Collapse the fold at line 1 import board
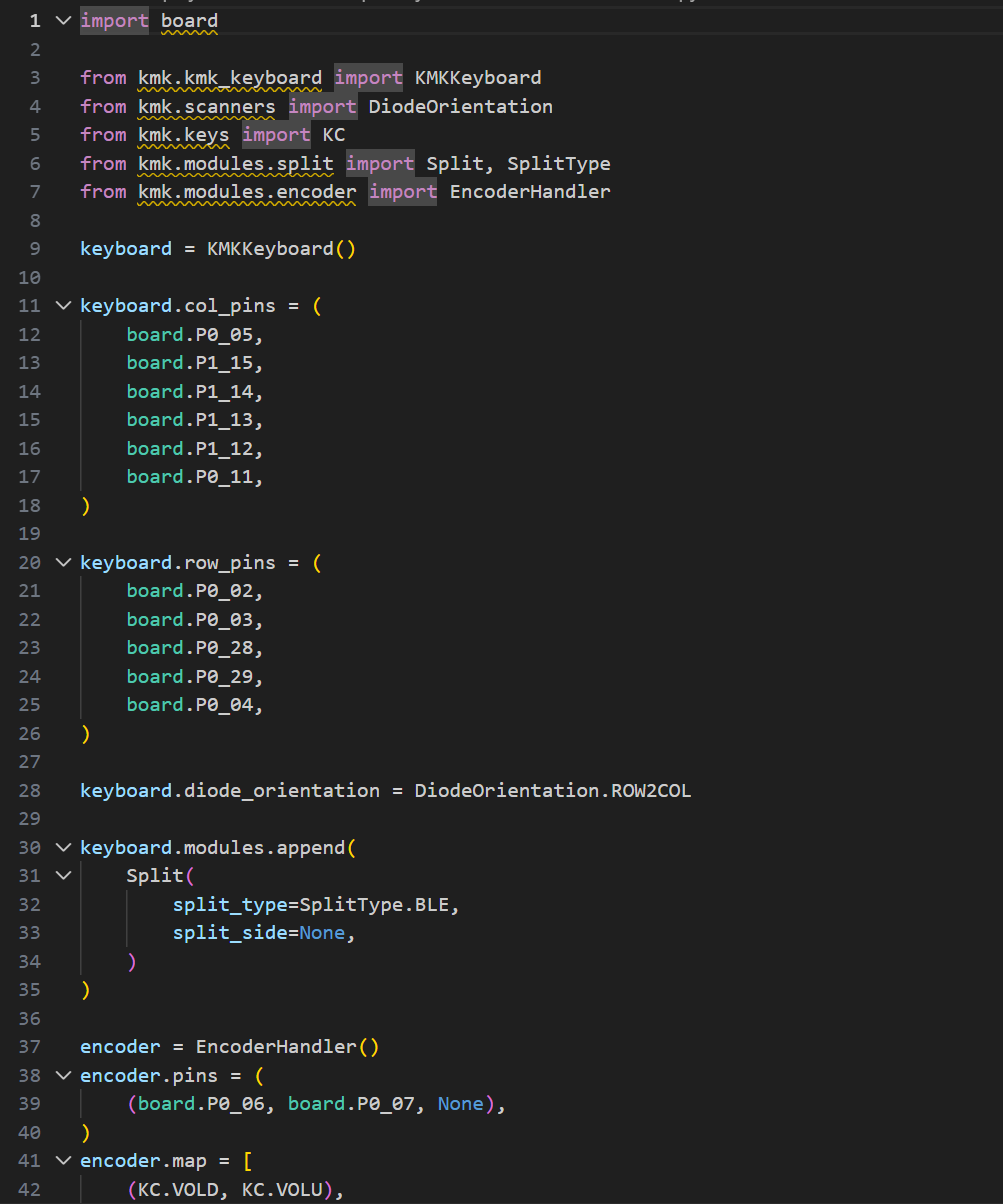This screenshot has width=1003, height=1204. click(x=64, y=21)
